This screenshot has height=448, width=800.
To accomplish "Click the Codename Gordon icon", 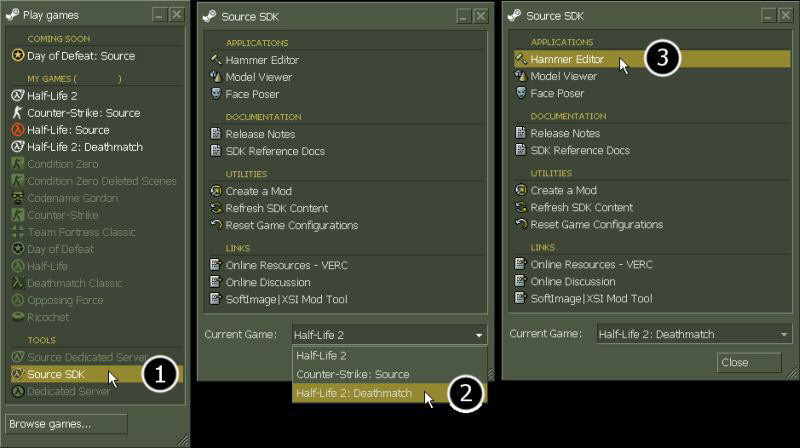I will coord(18,197).
